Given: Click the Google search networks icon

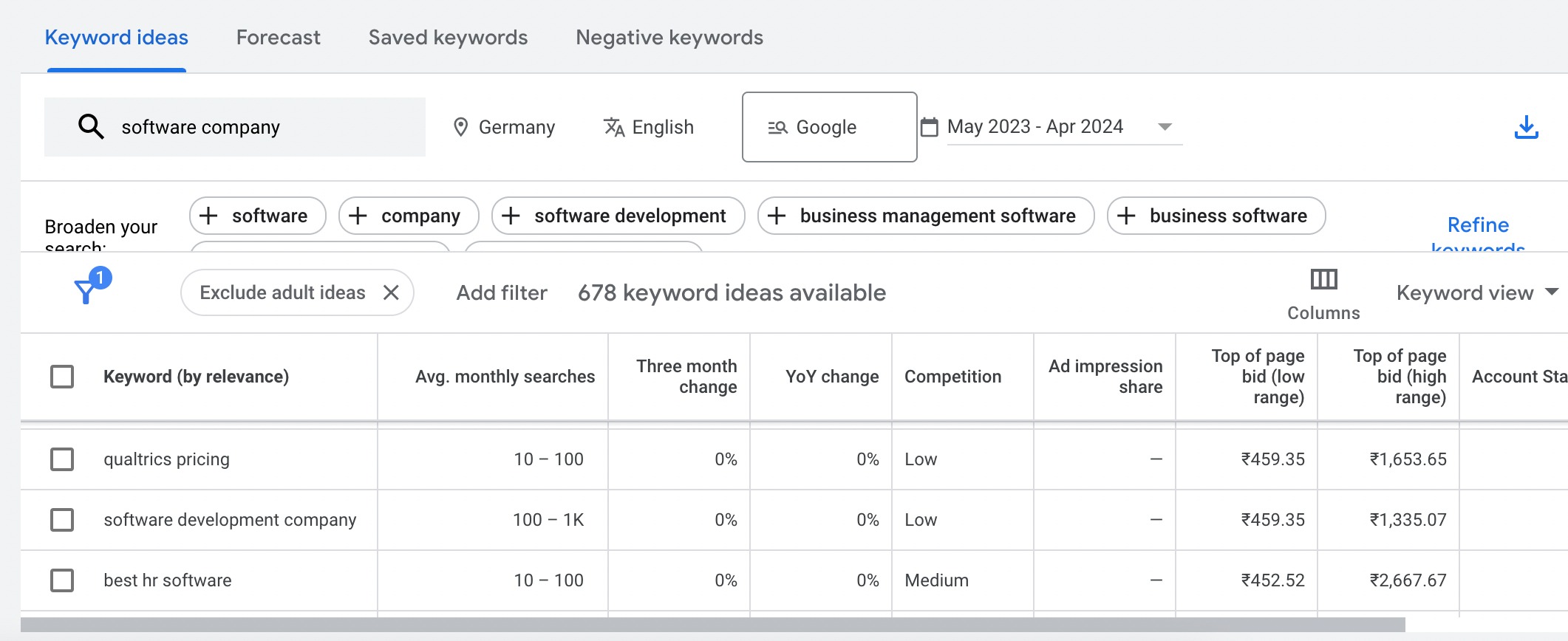Looking at the screenshot, I should coord(777,127).
